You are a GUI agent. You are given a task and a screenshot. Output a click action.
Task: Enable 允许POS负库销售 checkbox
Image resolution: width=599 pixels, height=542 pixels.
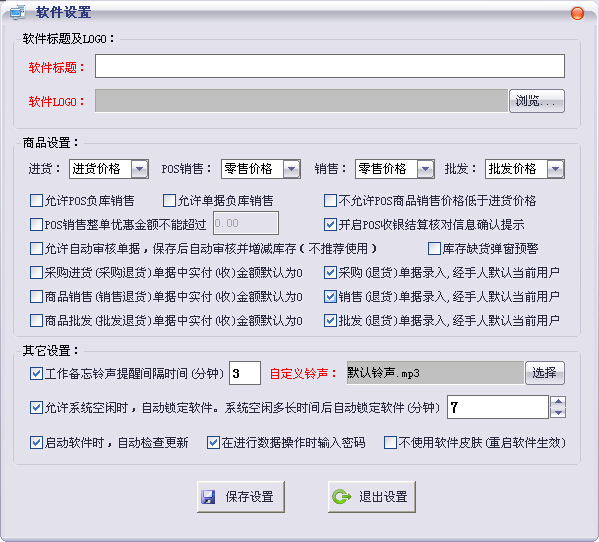(36, 201)
